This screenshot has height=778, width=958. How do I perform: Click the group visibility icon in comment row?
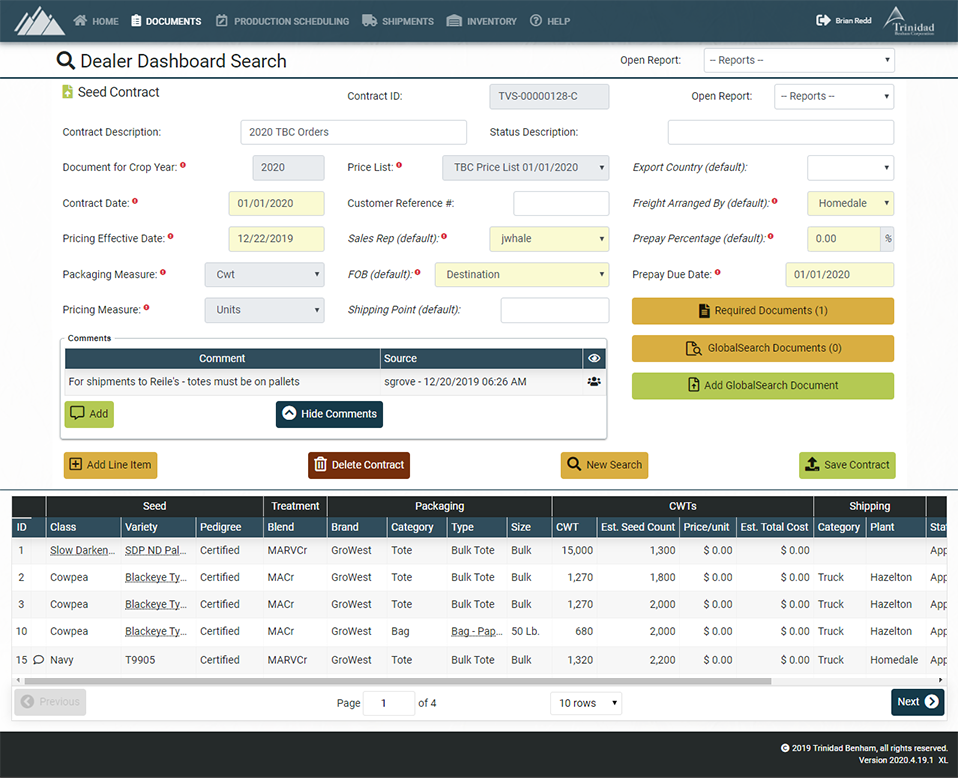[x=594, y=382]
